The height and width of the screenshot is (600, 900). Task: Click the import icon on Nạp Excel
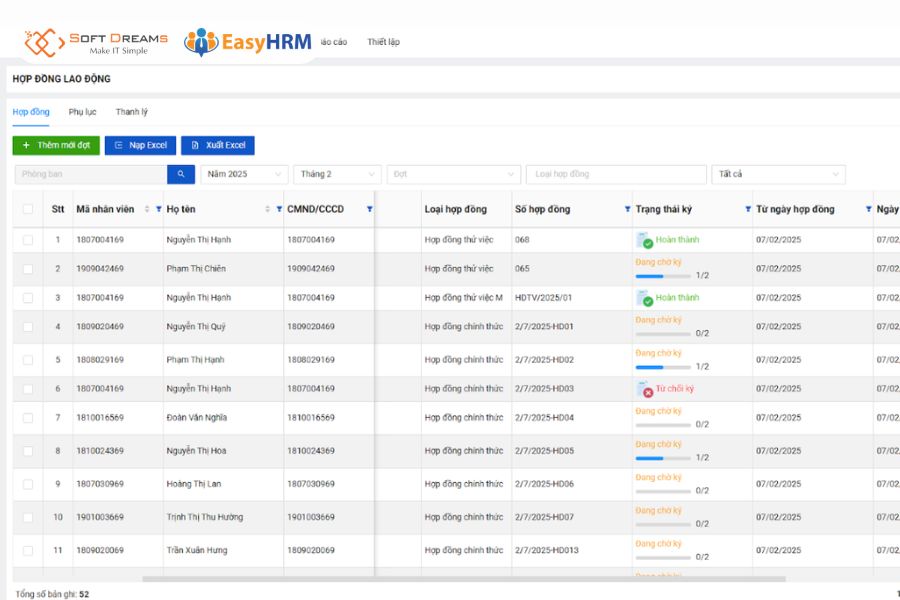118,145
